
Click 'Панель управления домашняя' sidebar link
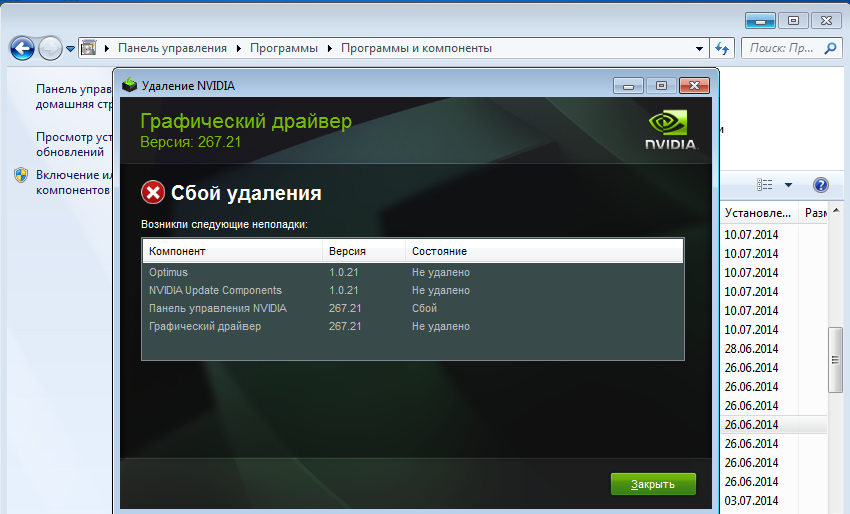pos(74,96)
